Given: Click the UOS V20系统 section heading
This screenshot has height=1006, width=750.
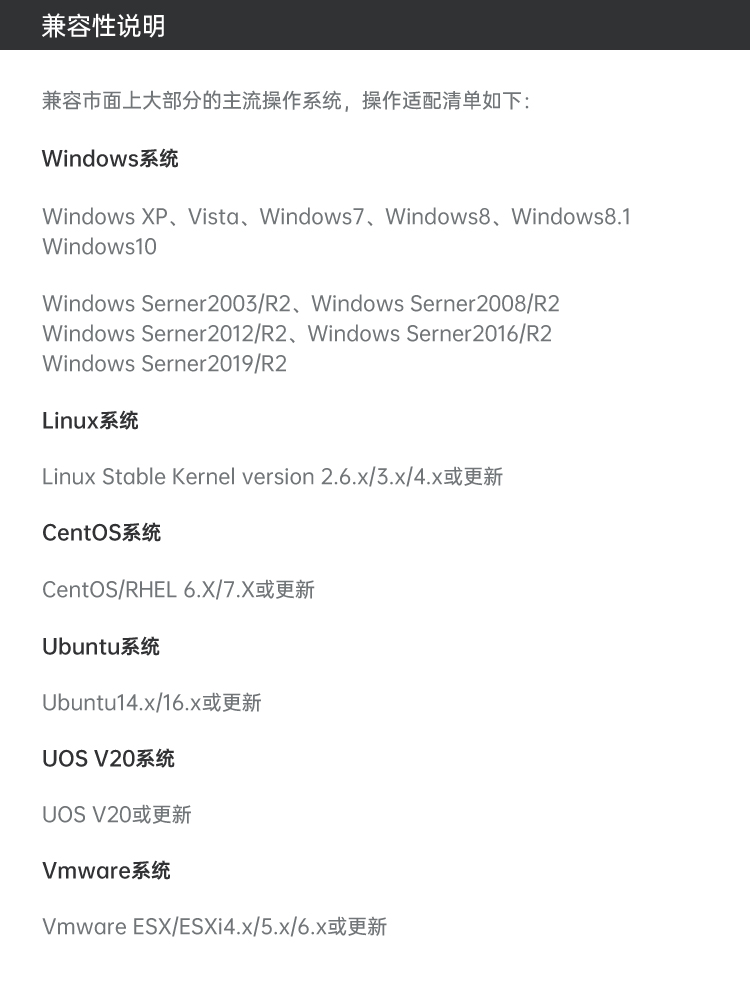Looking at the screenshot, I should (x=108, y=758).
